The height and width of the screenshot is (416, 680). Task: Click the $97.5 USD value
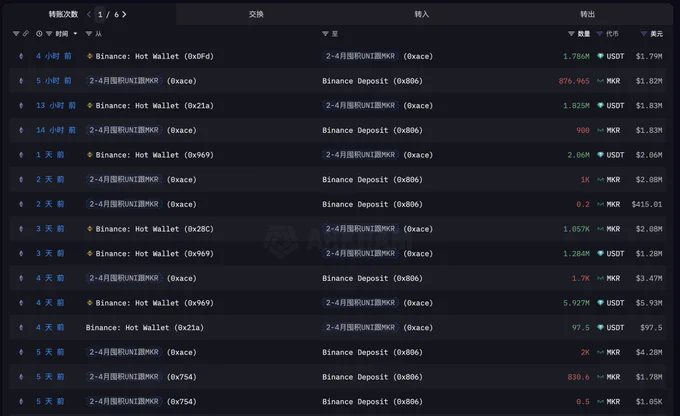click(651, 328)
